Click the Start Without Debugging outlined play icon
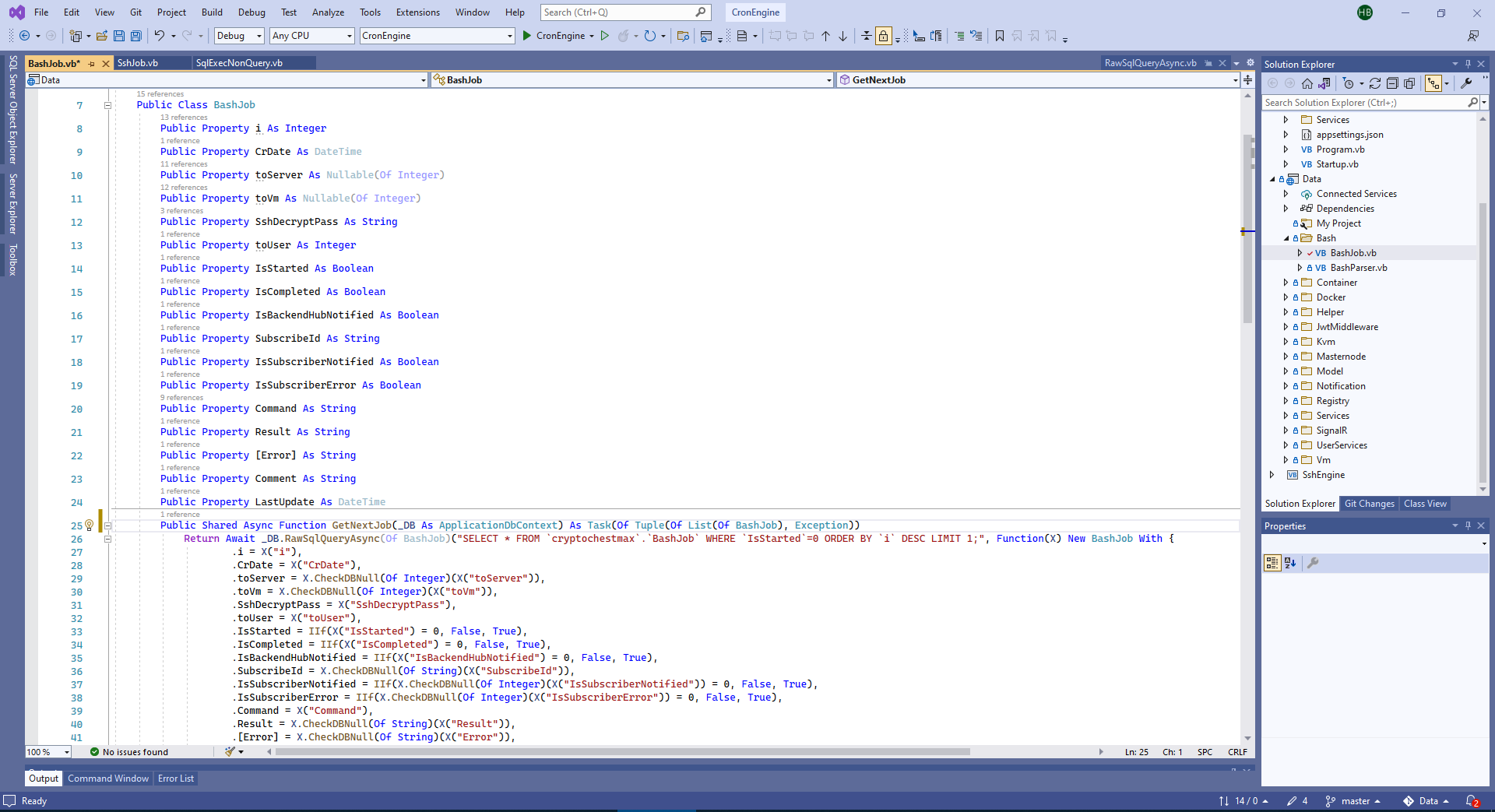This screenshot has height=812, width=1495. [x=604, y=36]
